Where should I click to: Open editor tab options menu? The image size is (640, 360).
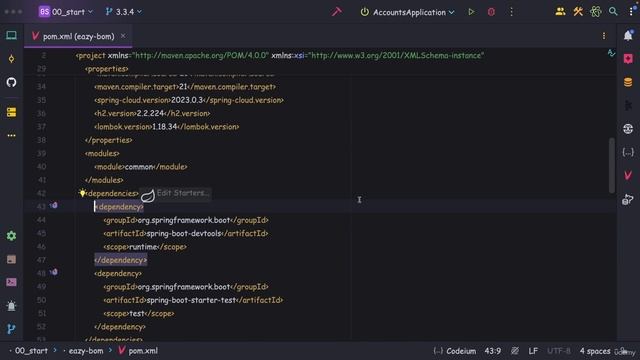[x=604, y=36]
